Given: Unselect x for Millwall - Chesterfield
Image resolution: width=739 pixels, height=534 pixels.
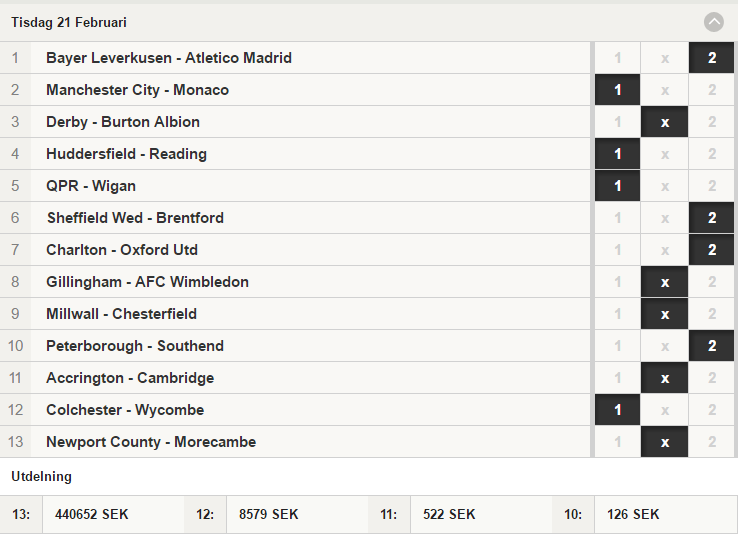Looking at the screenshot, I should (665, 314).
